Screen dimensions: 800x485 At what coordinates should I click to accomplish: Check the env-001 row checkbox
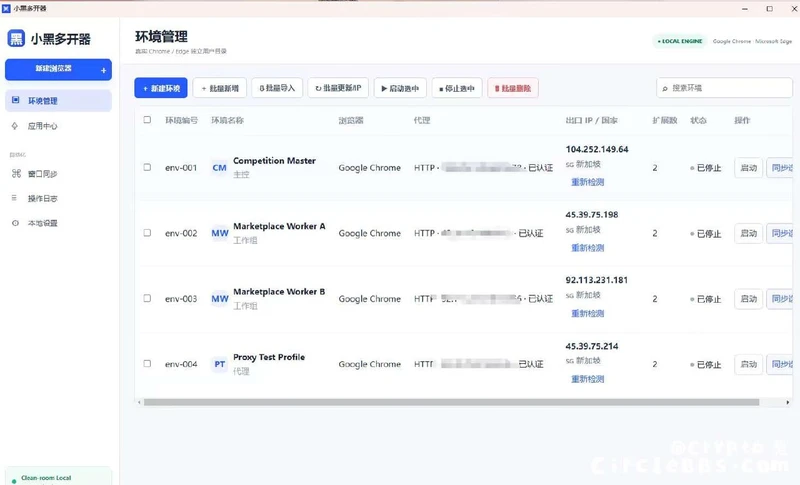147,167
